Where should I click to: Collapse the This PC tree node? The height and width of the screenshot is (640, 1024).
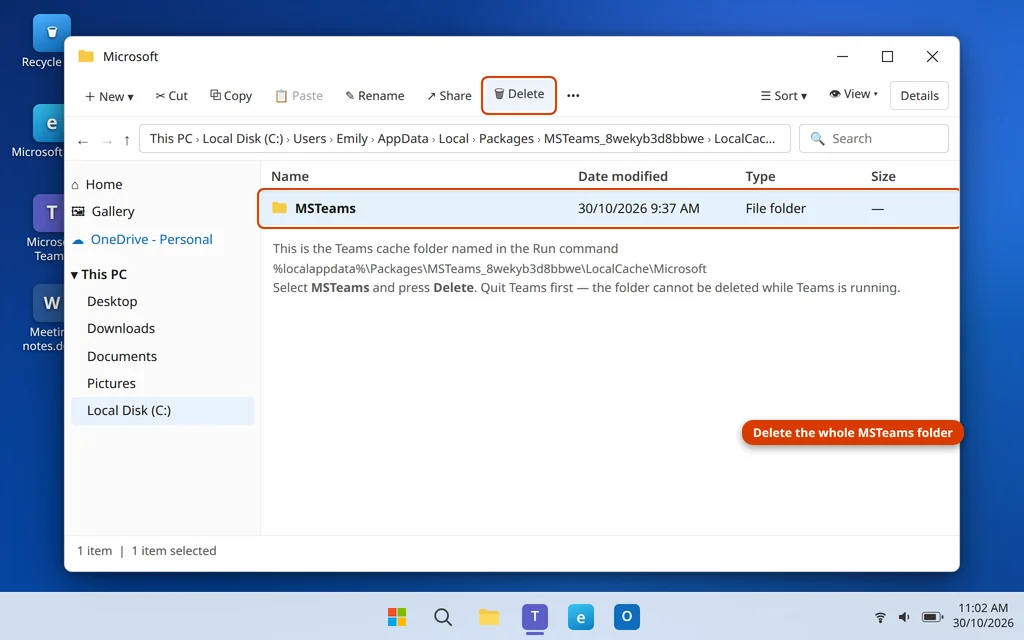click(74, 275)
